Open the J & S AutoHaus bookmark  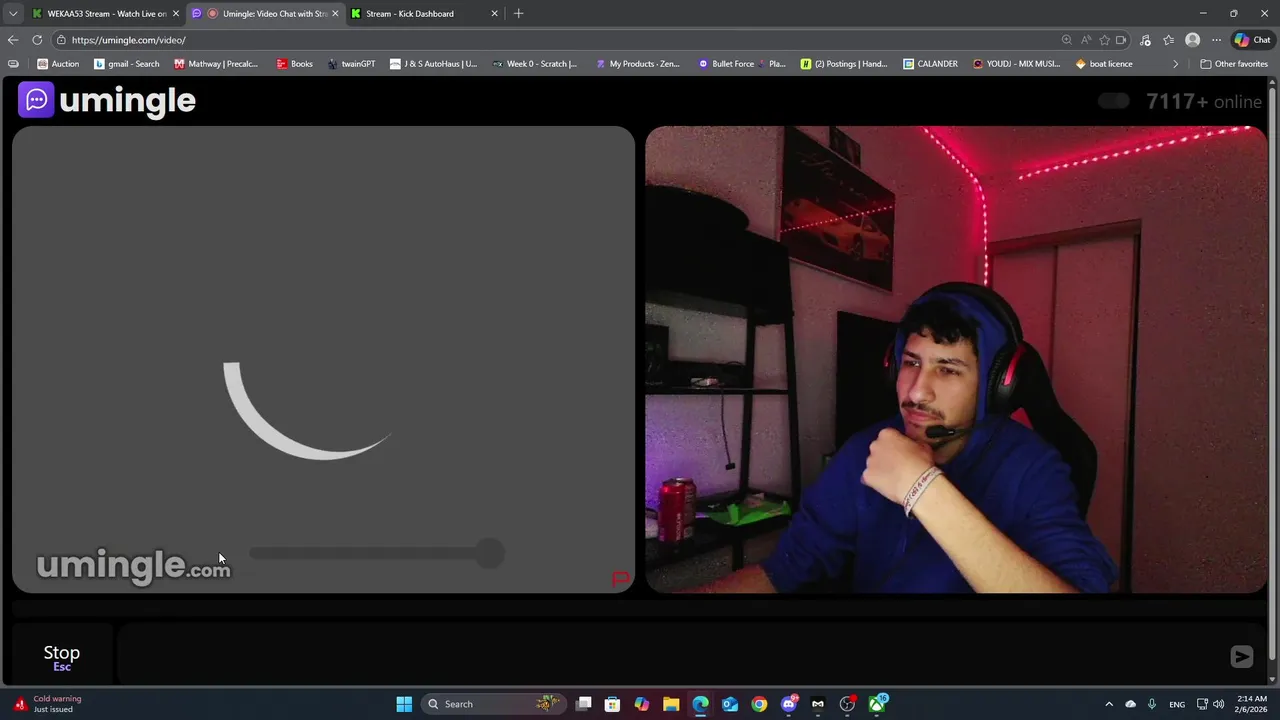click(434, 64)
